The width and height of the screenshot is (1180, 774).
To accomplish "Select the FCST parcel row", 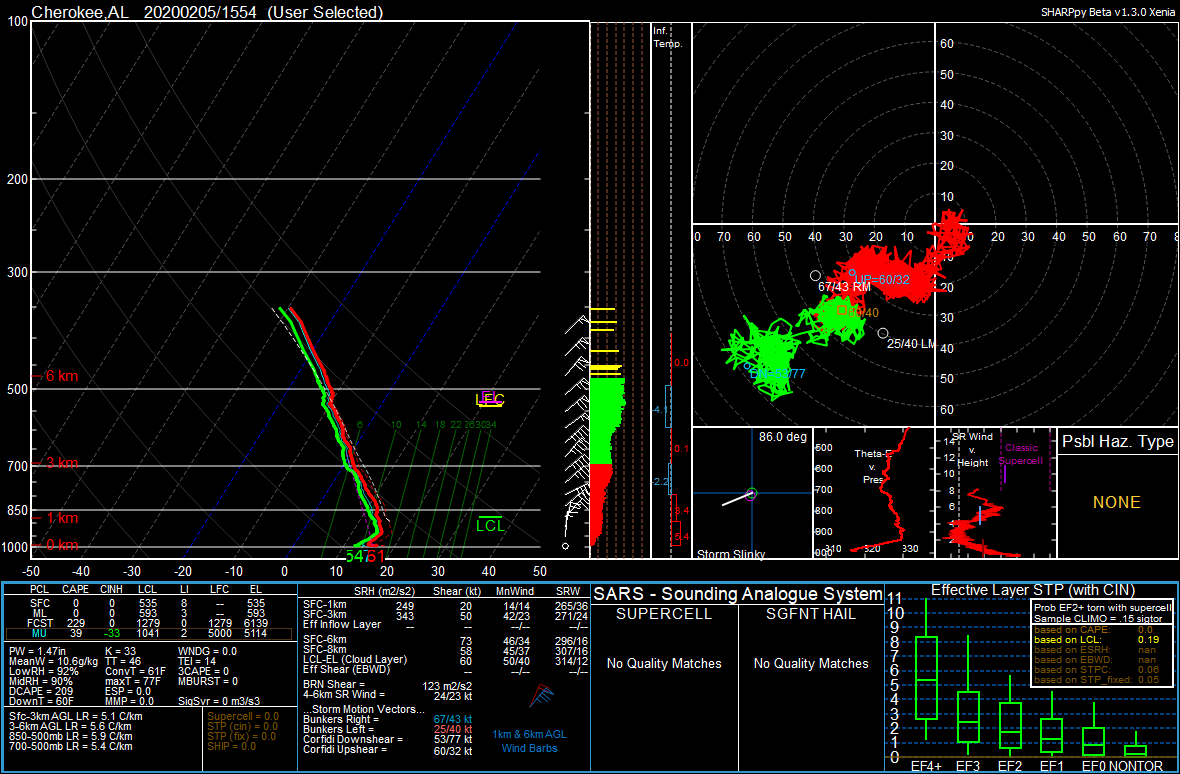I will click(x=148, y=622).
